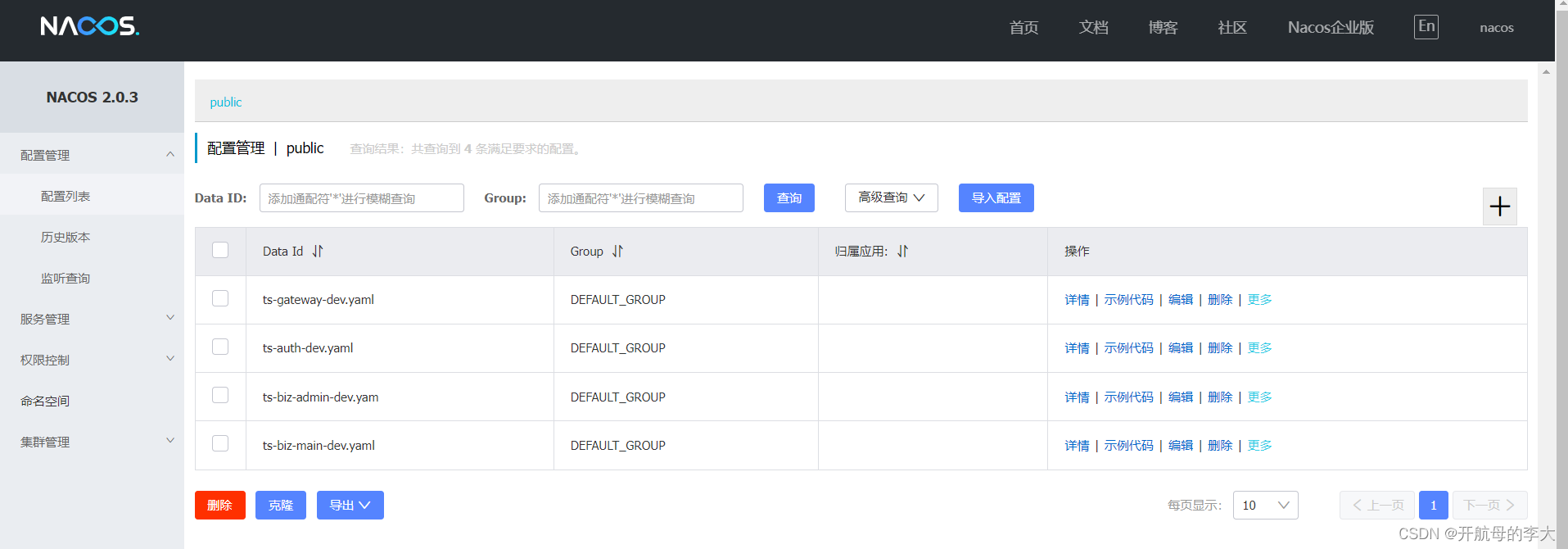Click the plus icon to create configuration
The height and width of the screenshot is (549, 1568).
point(1499,206)
